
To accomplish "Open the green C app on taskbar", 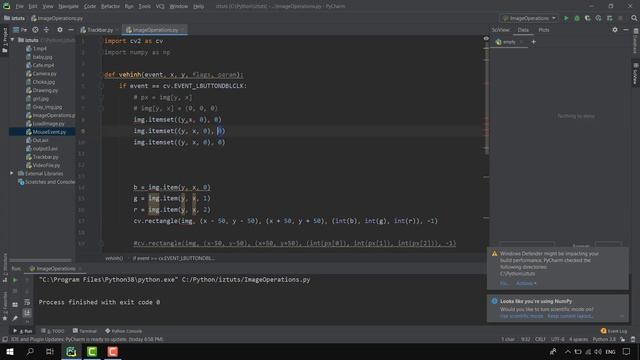I will pyautogui.click(x=92, y=351).
